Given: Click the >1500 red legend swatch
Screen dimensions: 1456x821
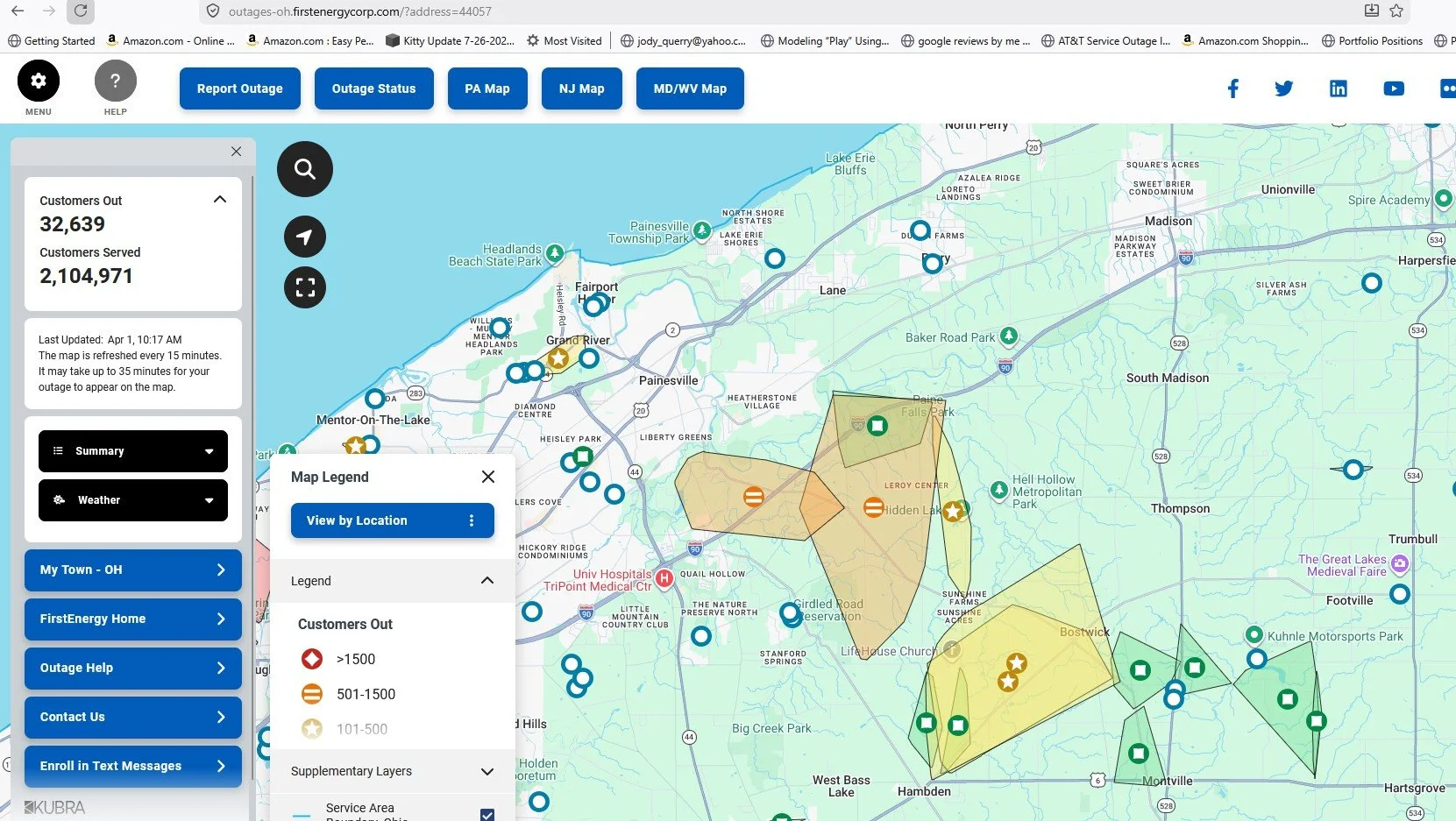Looking at the screenshot, I should [x=312, y=659].
